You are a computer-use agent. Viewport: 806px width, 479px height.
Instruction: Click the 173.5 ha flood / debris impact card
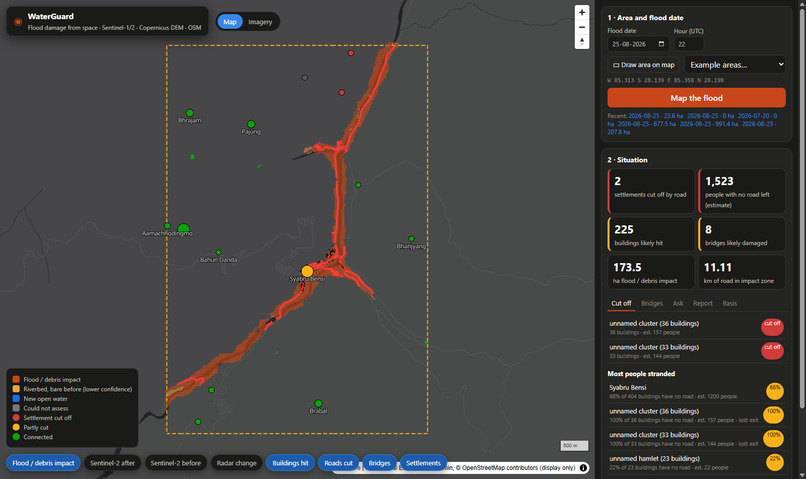click(x=651, y=272)
